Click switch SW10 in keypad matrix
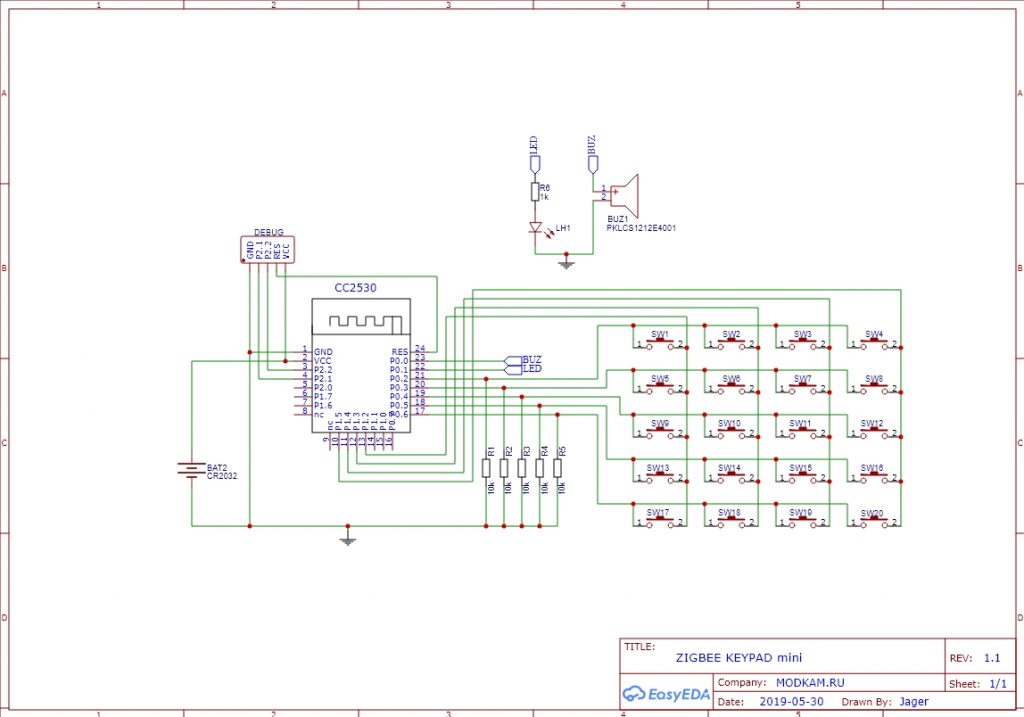The width and height of the screenshot is (1024, 717). point(731,430)
